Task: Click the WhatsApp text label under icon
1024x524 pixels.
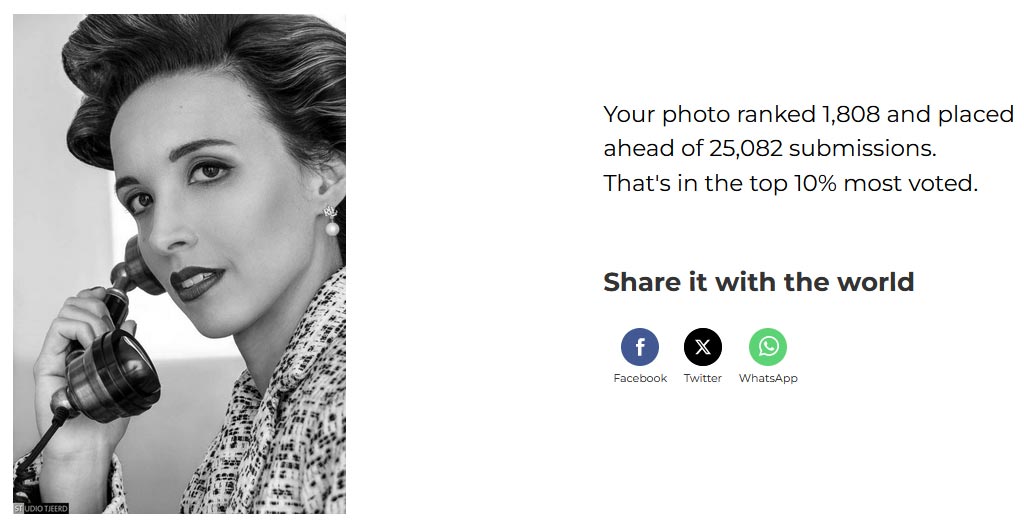Action: point(768,378)
